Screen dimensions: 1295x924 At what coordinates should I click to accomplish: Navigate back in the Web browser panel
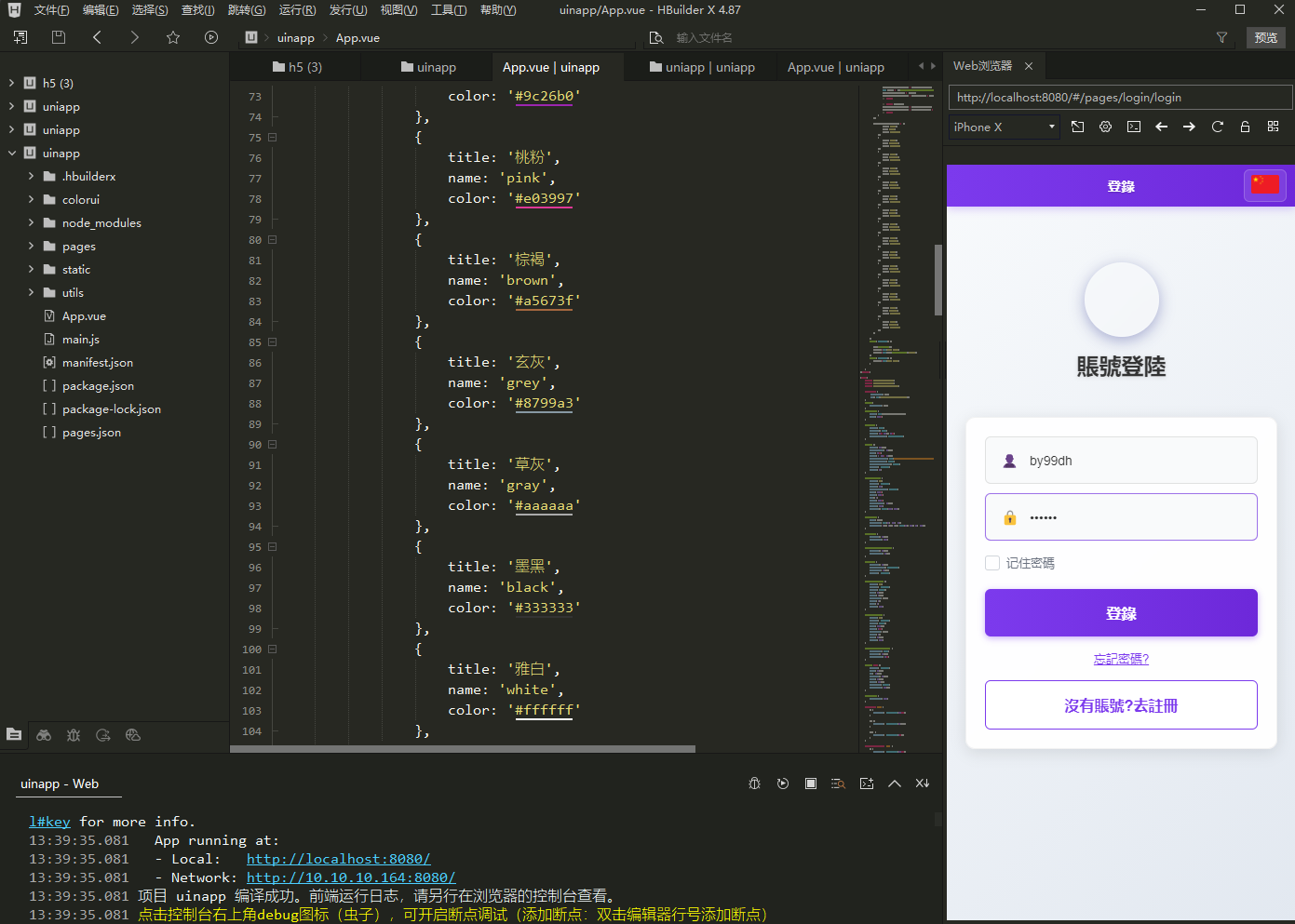1161,127
